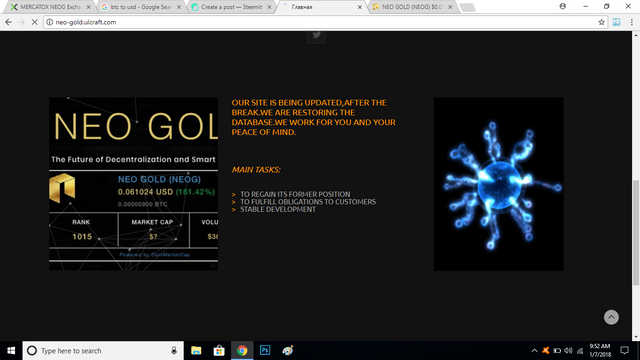Click the NEO GOLD price widget image

click(x=133, y=184)
